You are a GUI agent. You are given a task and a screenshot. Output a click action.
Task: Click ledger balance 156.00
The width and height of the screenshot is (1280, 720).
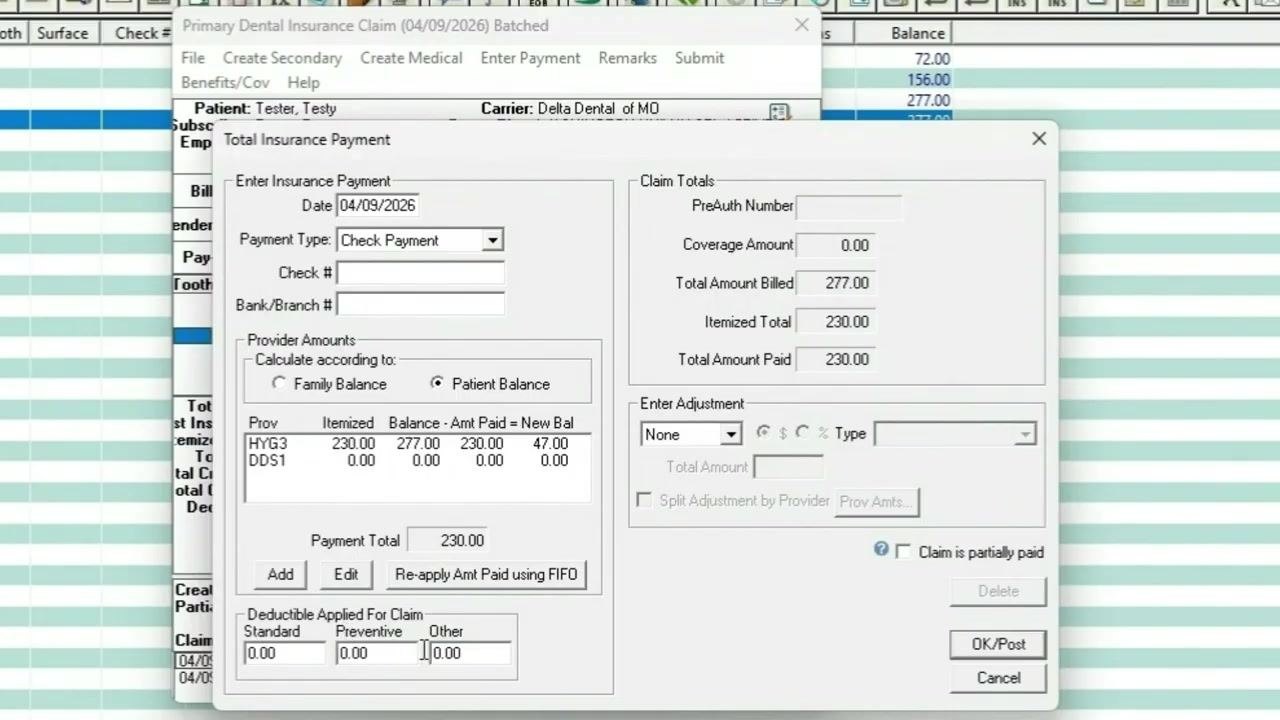pyautogui.click(x=928, y=80)
